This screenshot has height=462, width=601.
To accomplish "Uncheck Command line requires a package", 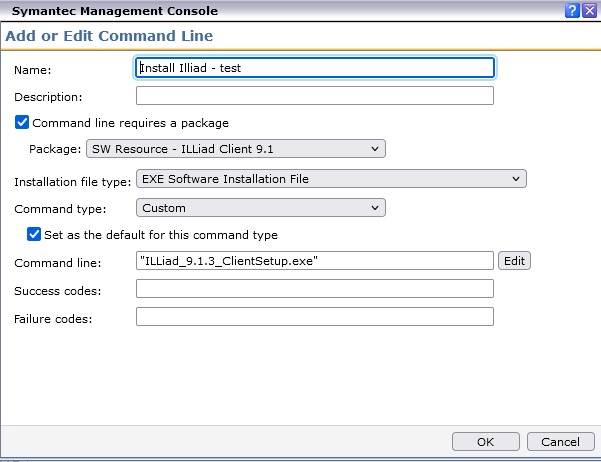I will 22,122.
